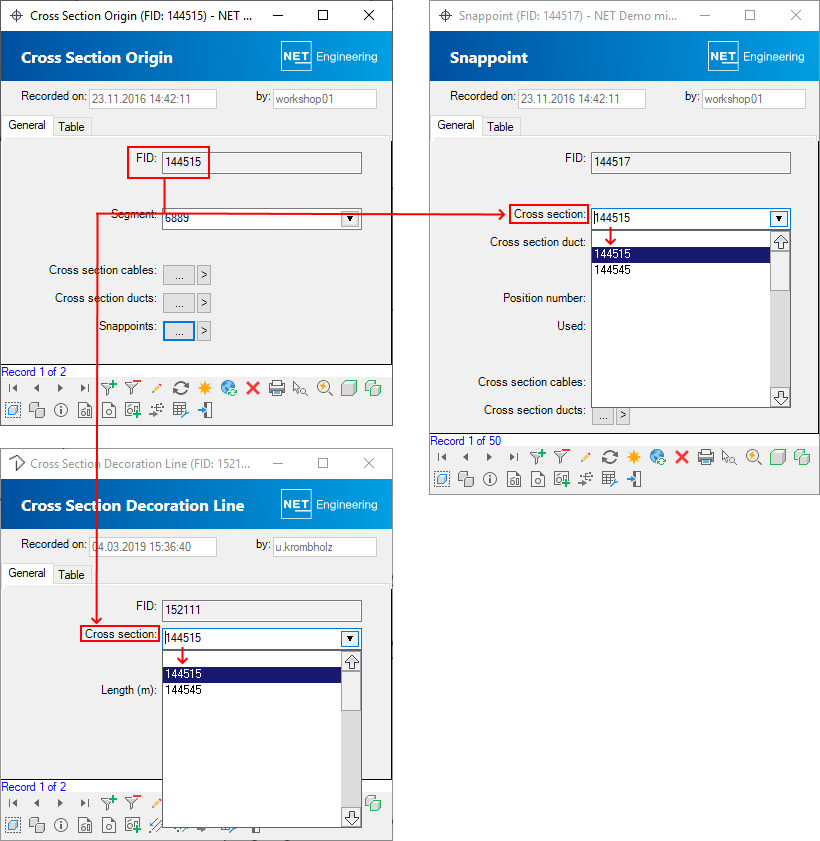Open the Segment dropdown in Cross Section Origin

click(349, 219)
